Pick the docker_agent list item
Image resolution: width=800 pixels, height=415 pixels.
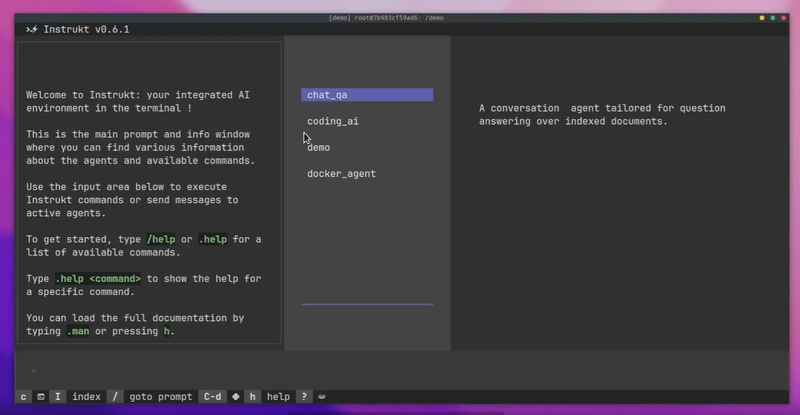tap(341, 174)
